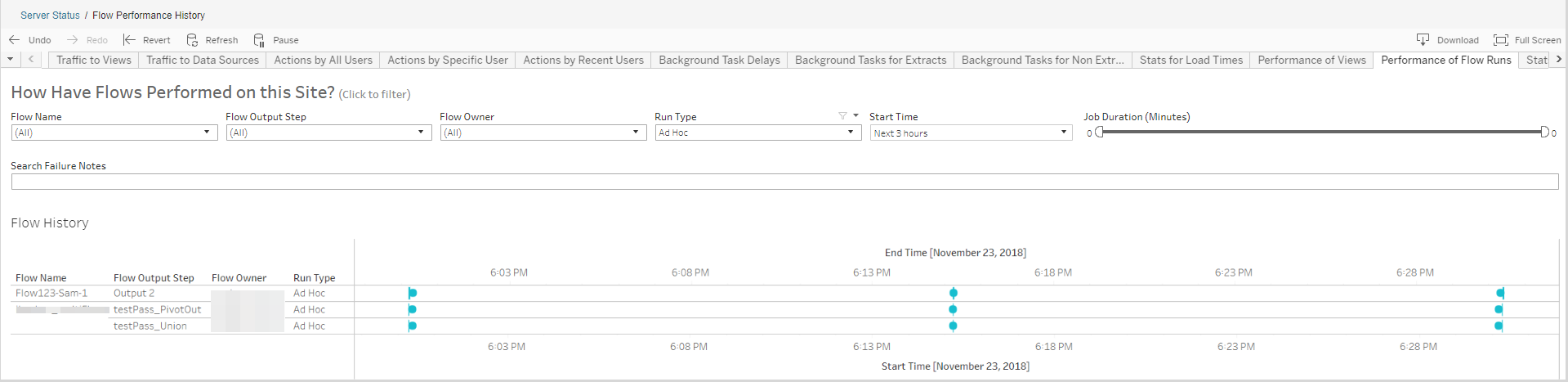Switch to the Traffic to Views tab

pos(93,60)
